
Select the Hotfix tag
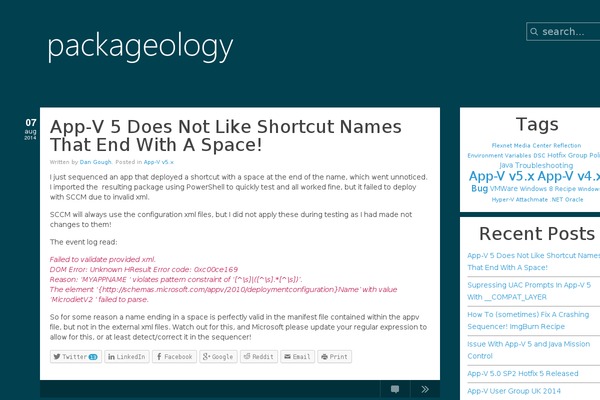pos(557,155)
